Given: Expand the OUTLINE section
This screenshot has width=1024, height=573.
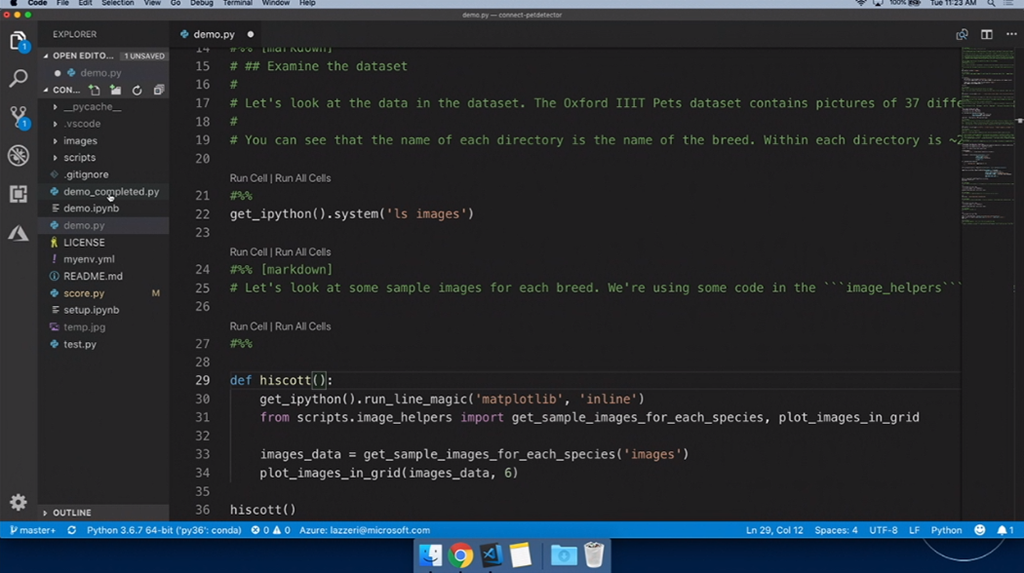Looking at the screenshot, I should 71,513.
